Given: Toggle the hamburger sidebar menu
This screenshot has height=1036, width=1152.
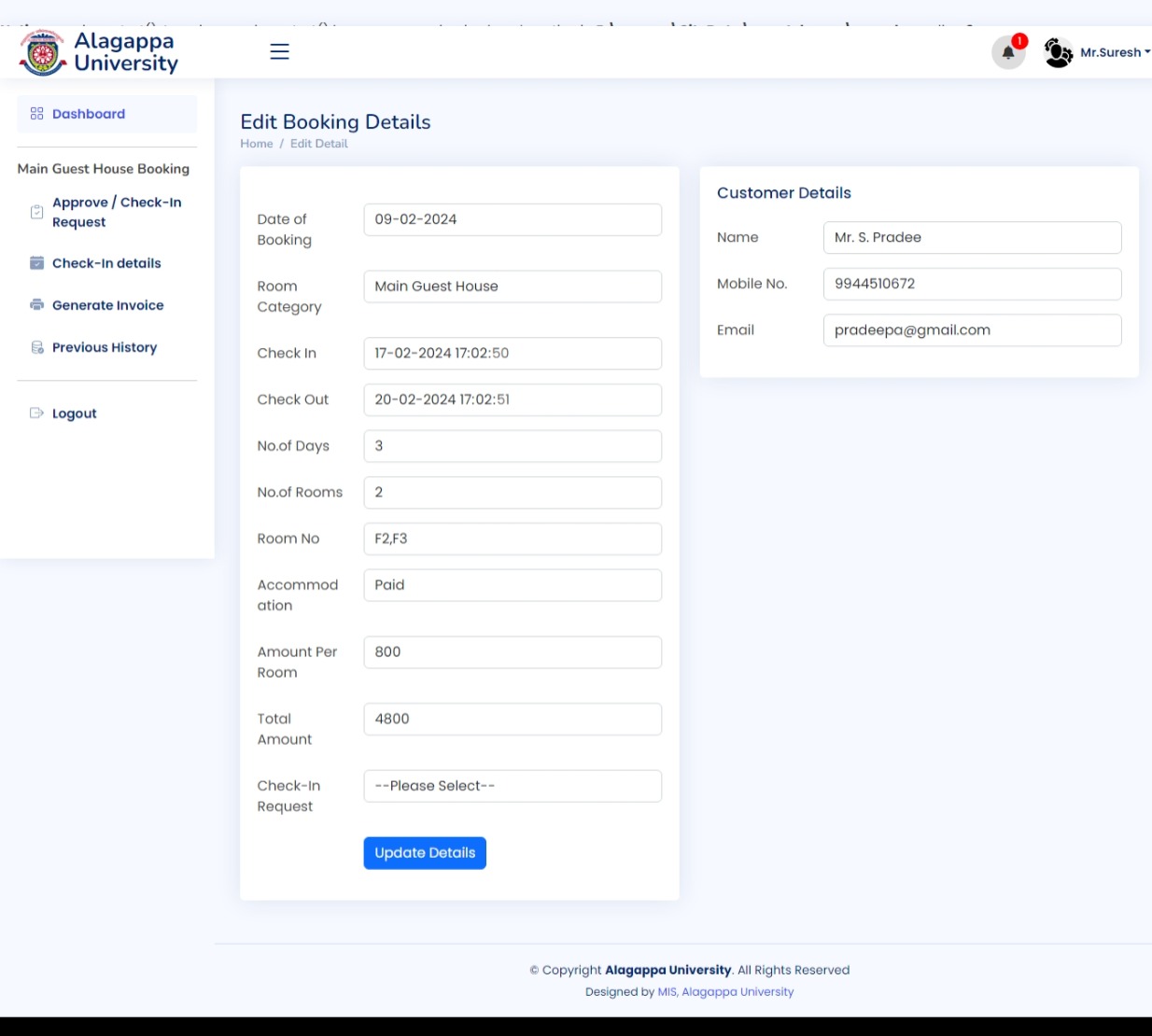Looking at the screenshot, I should (x=279, y=51).
